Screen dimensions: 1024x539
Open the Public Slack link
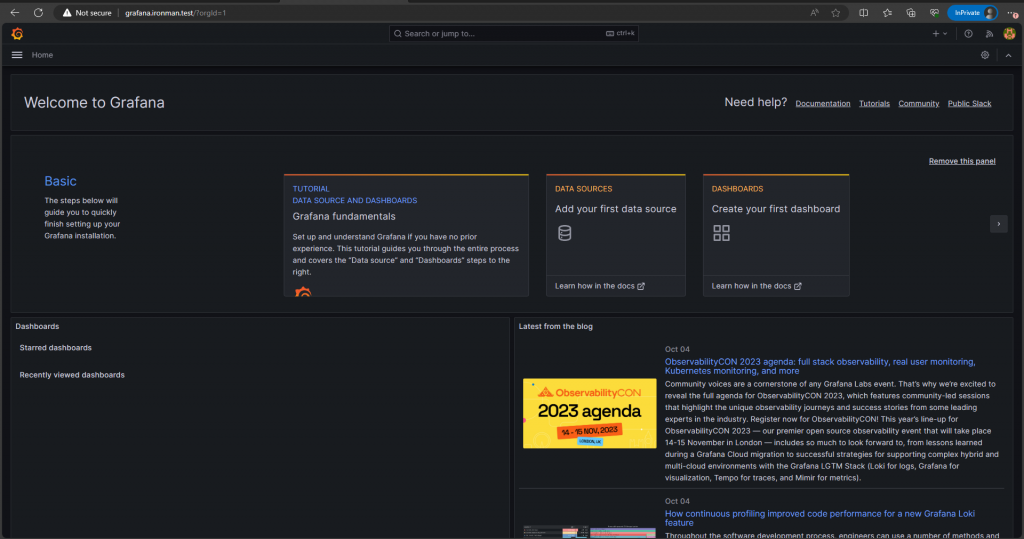[x=970, y=103]
